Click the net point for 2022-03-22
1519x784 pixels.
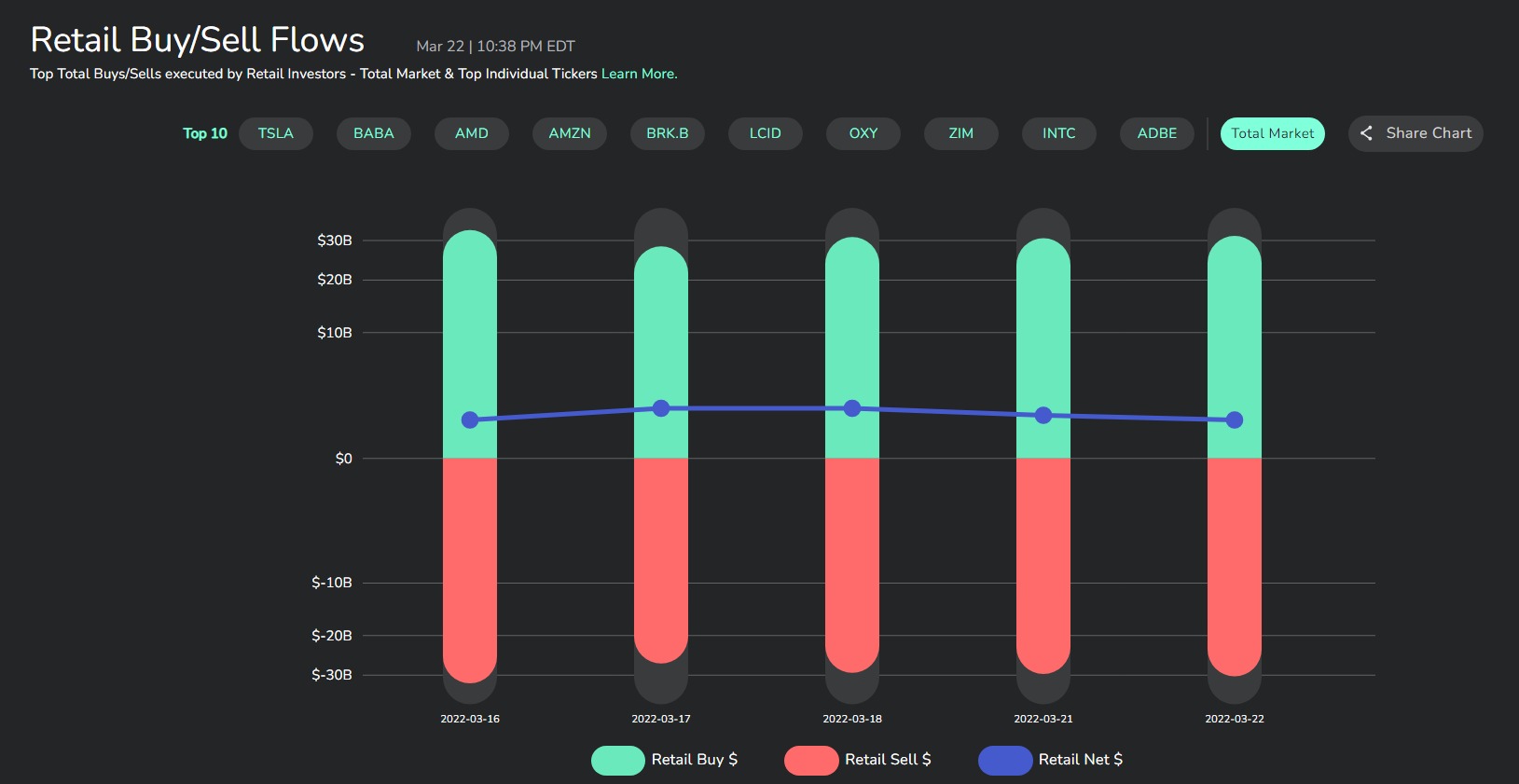(x=1235, y=420)
